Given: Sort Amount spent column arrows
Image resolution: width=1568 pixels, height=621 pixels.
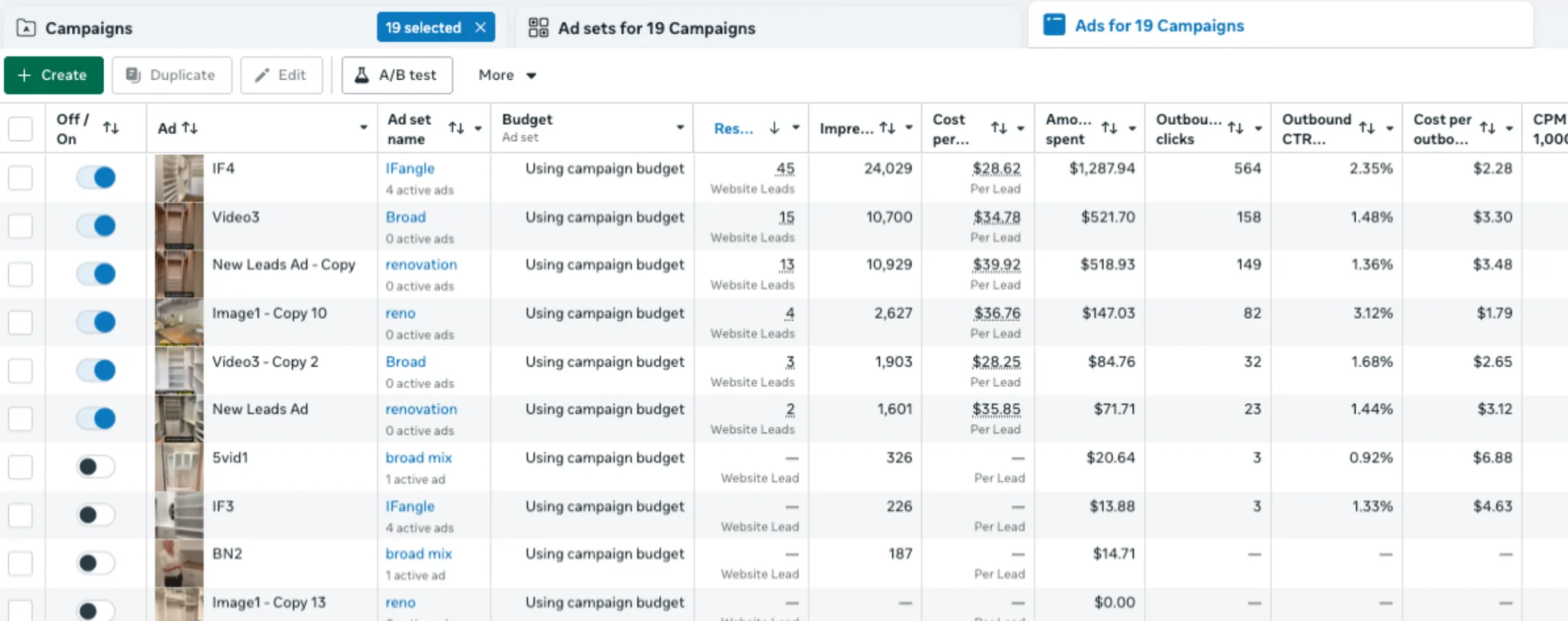Looking at the screenshot, I should click(x=1110, y=127).
